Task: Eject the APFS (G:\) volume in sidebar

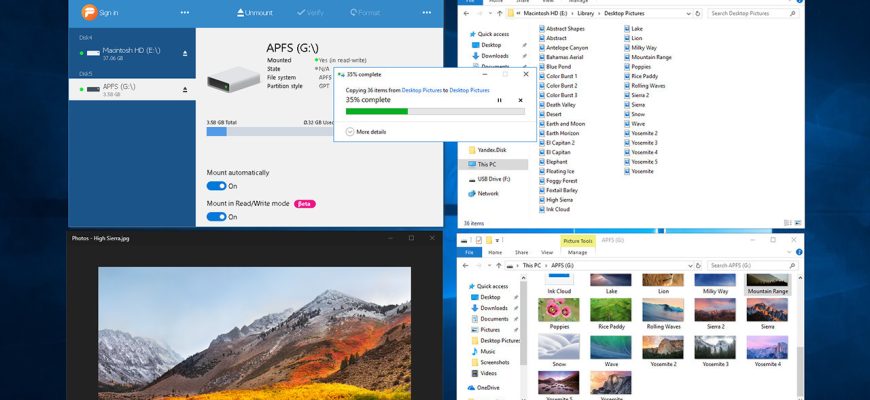Action: tap(185, 89)
